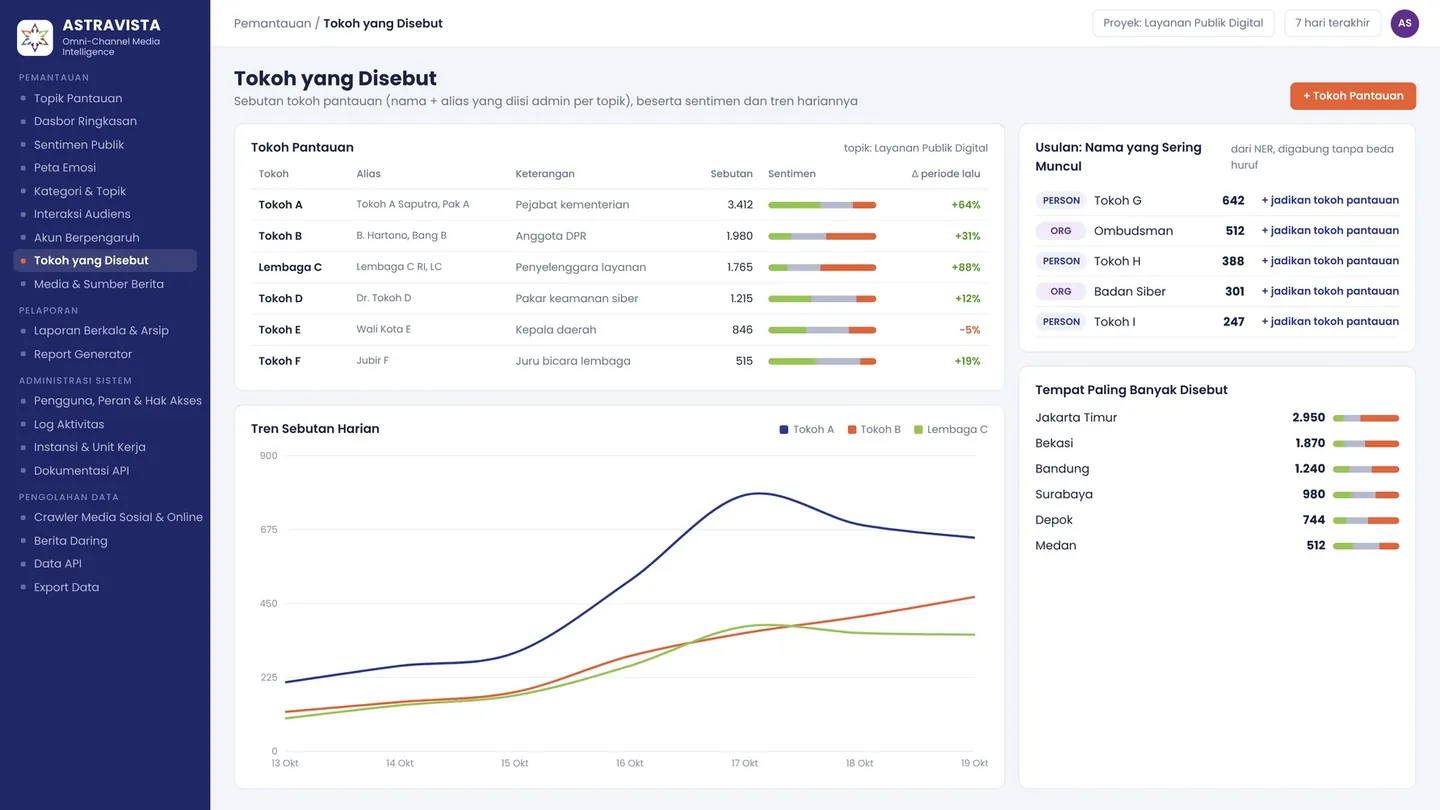The height and width of the screenshot is (810, 1440).
Task: Click the ORG tag beside Badan Siber
Action: [x=1061, y=291]
